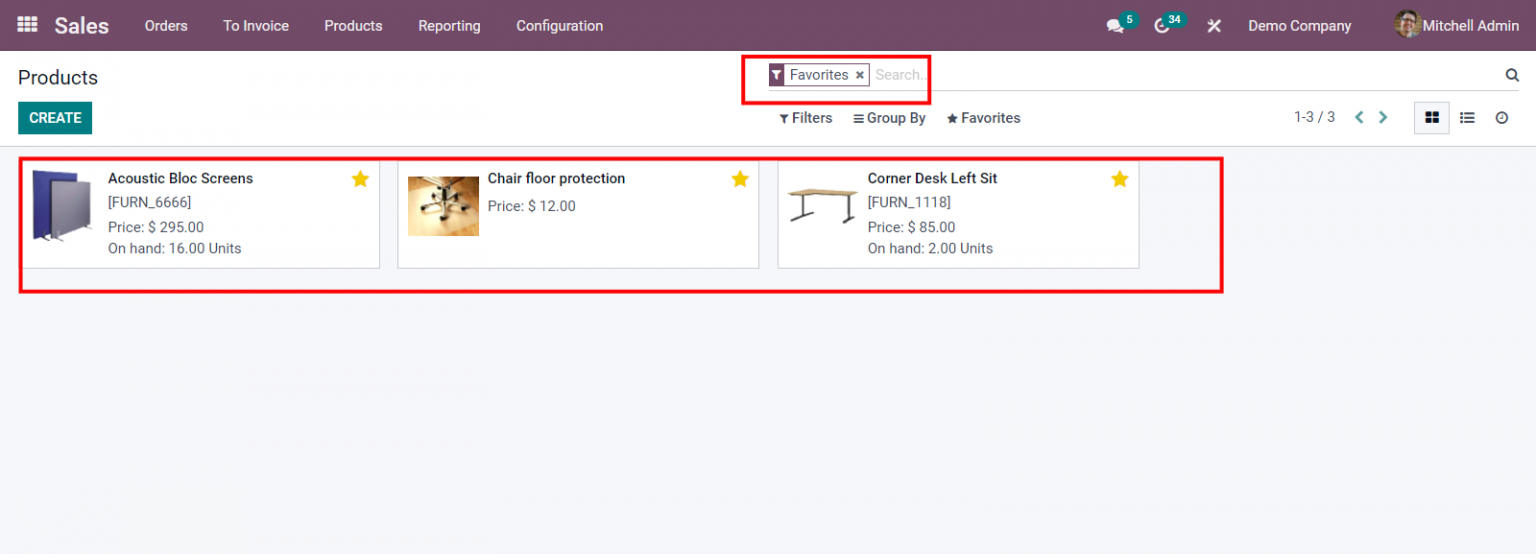Viewport: 1536px width, 554px height.
Task: Expand the Group By dropdown
Action: (889, 118)
